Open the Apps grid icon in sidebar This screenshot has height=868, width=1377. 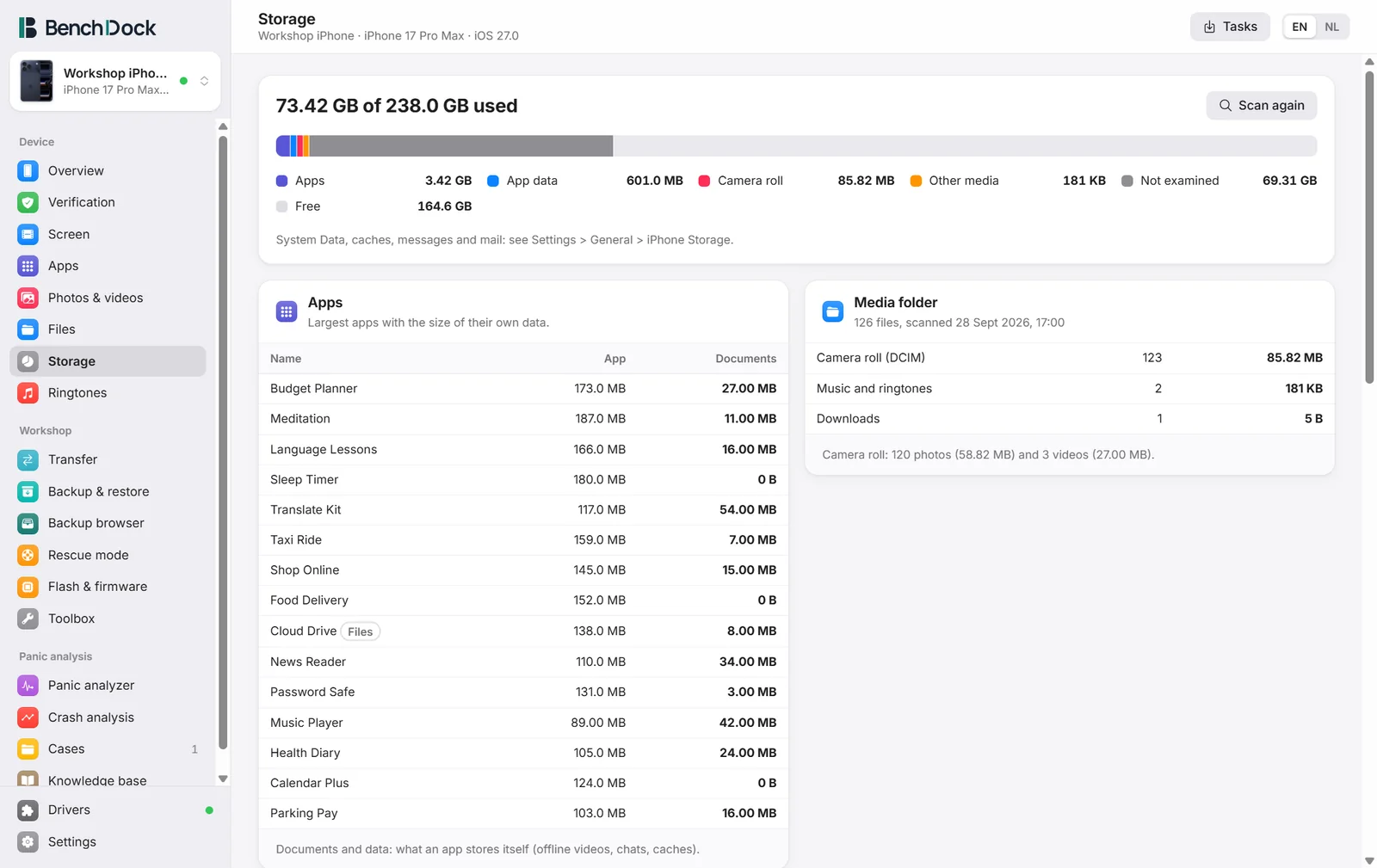tap(28, 266)
